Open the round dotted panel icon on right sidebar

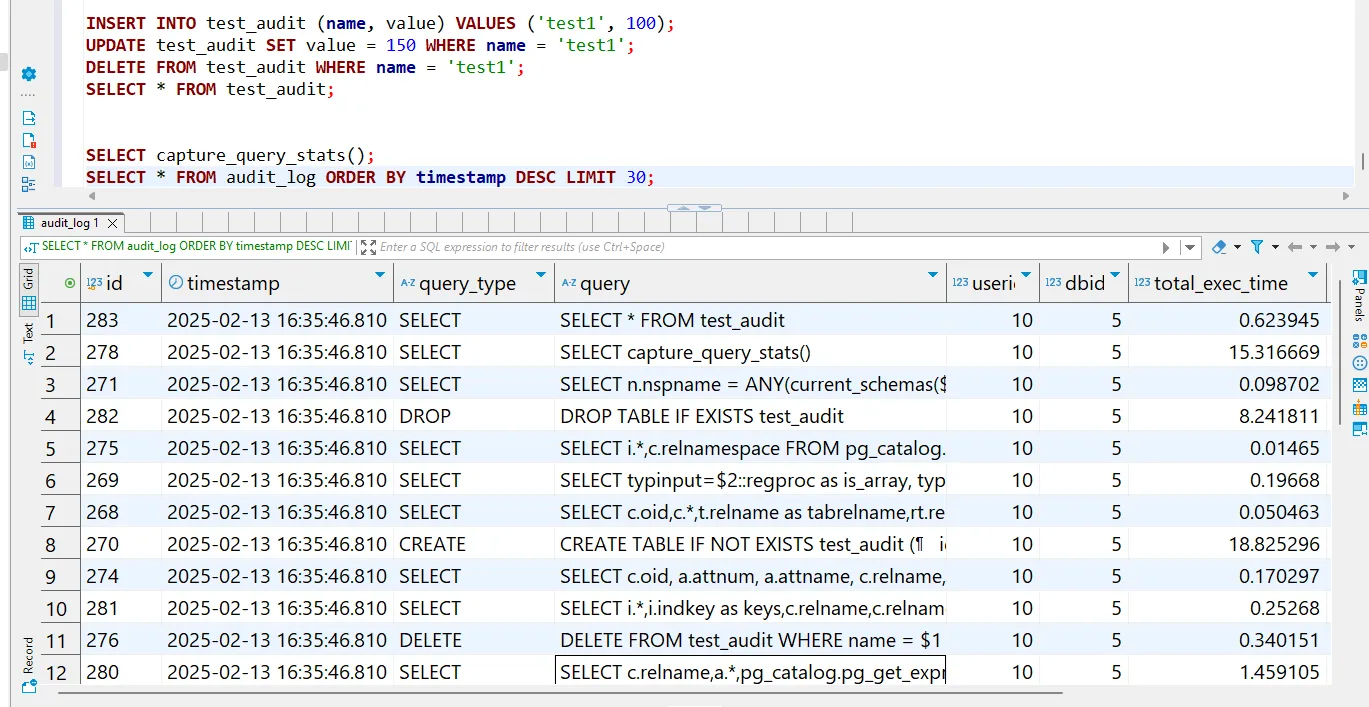coord(1359,363)
